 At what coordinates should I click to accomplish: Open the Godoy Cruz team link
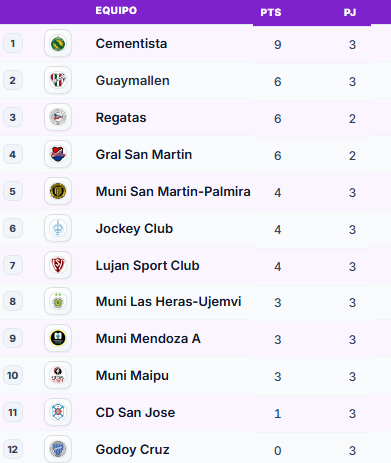tap(132, 450)
